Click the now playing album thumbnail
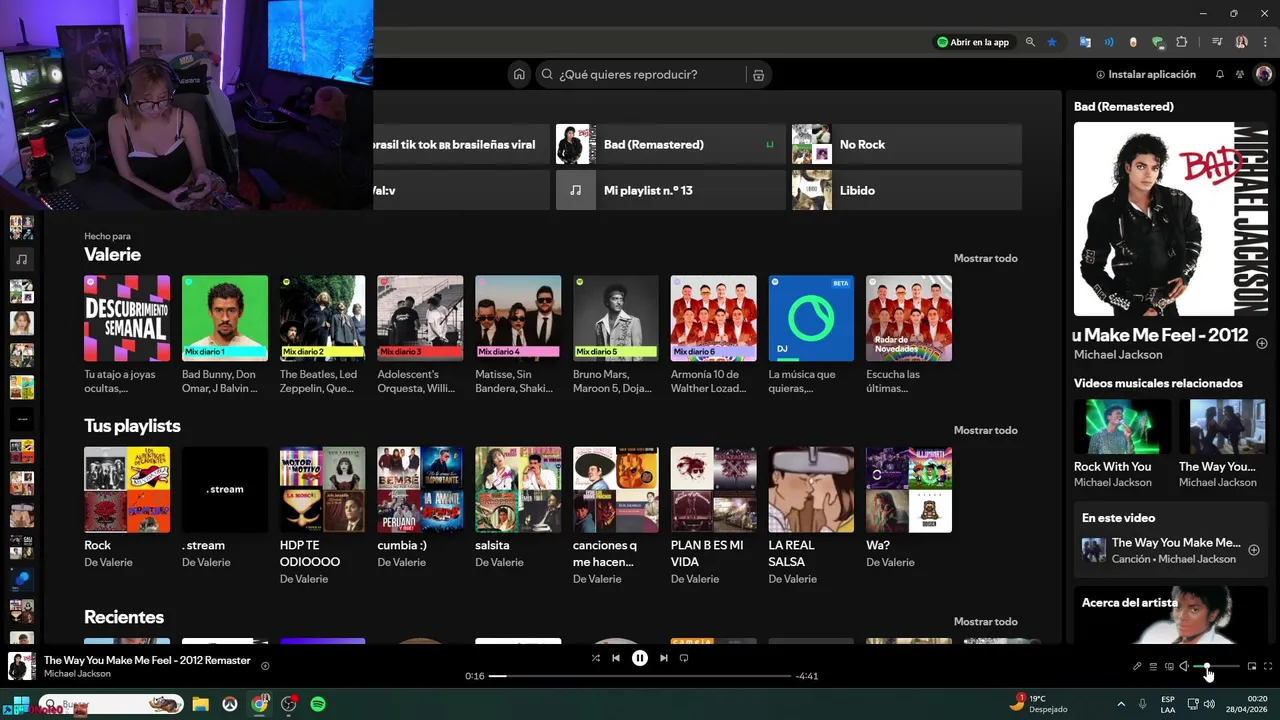The image size is (1280, 720). click(22, 666)
